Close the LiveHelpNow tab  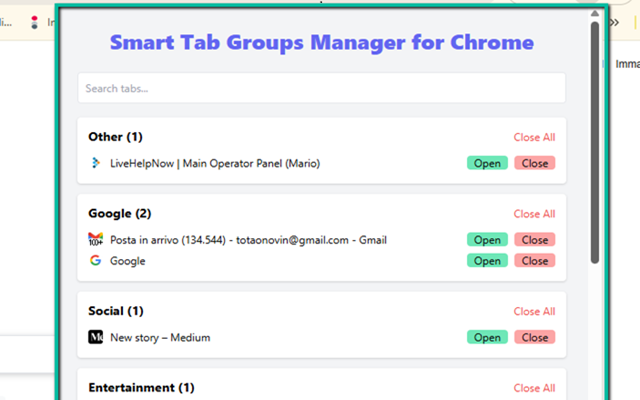tap(535, 163)
